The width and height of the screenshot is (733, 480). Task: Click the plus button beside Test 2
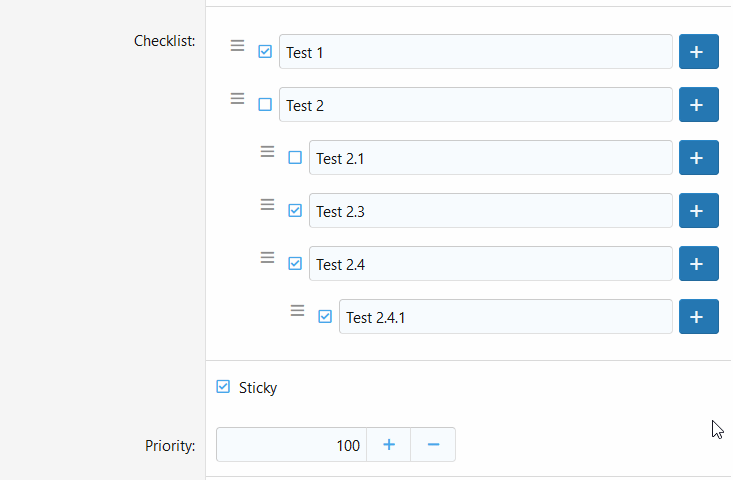pos(698,105)
